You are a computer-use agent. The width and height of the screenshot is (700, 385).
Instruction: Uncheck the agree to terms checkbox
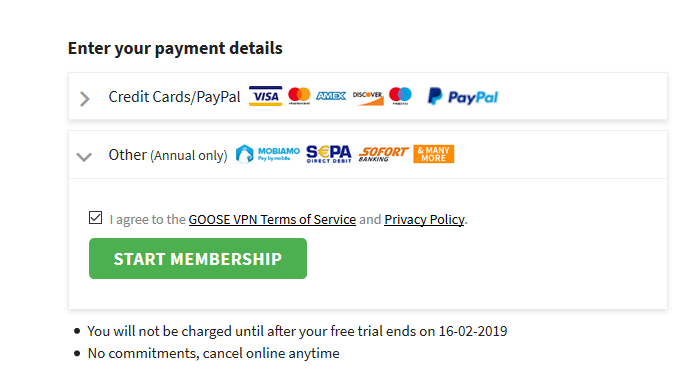click(95, 218)
